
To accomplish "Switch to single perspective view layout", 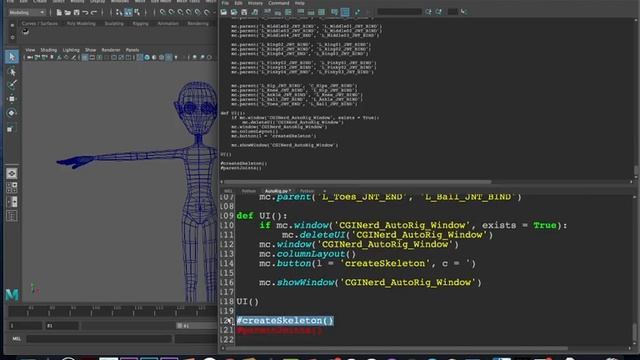I will pos(12,173).
